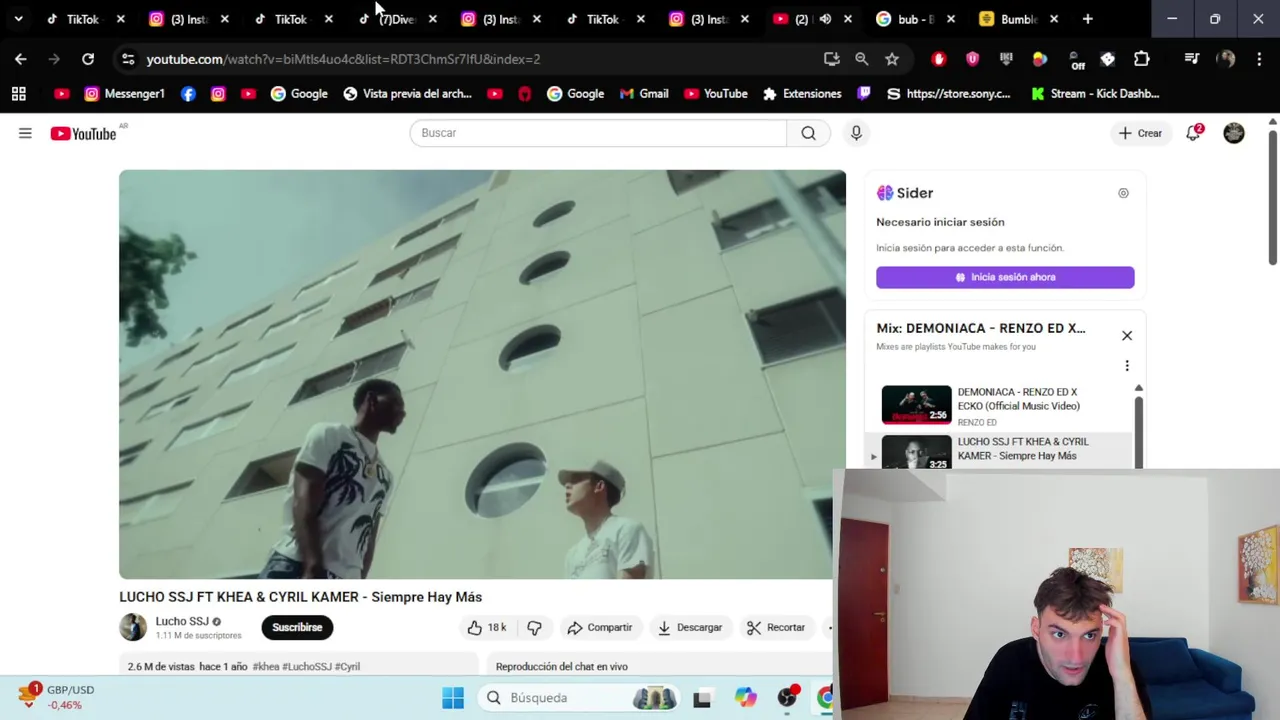
Task: Go to the YouTube home logo
Action: (x=83, y=133)
